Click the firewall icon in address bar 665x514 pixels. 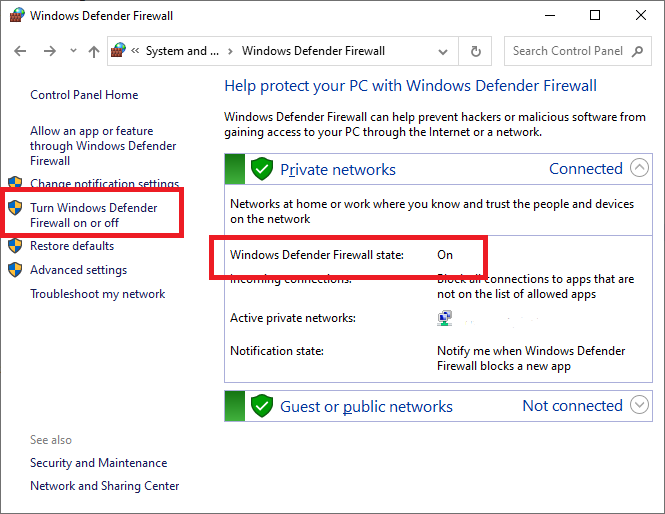(118, 50)
